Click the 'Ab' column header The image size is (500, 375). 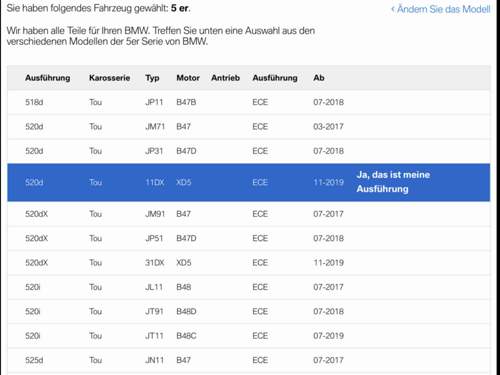coord(319,78)
